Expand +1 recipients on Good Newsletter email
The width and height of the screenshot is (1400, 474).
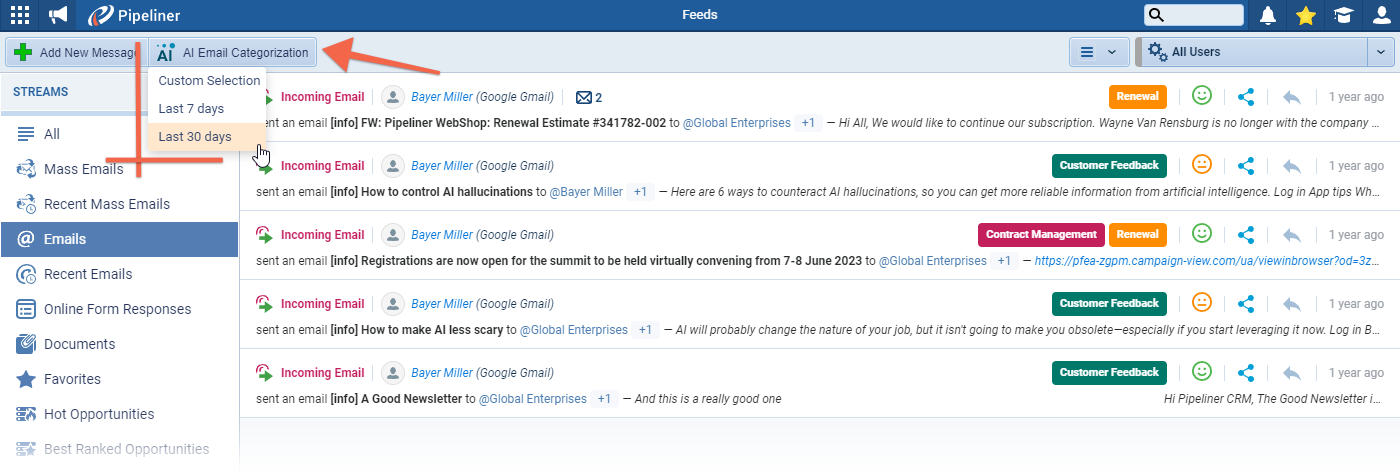(604, 398)
